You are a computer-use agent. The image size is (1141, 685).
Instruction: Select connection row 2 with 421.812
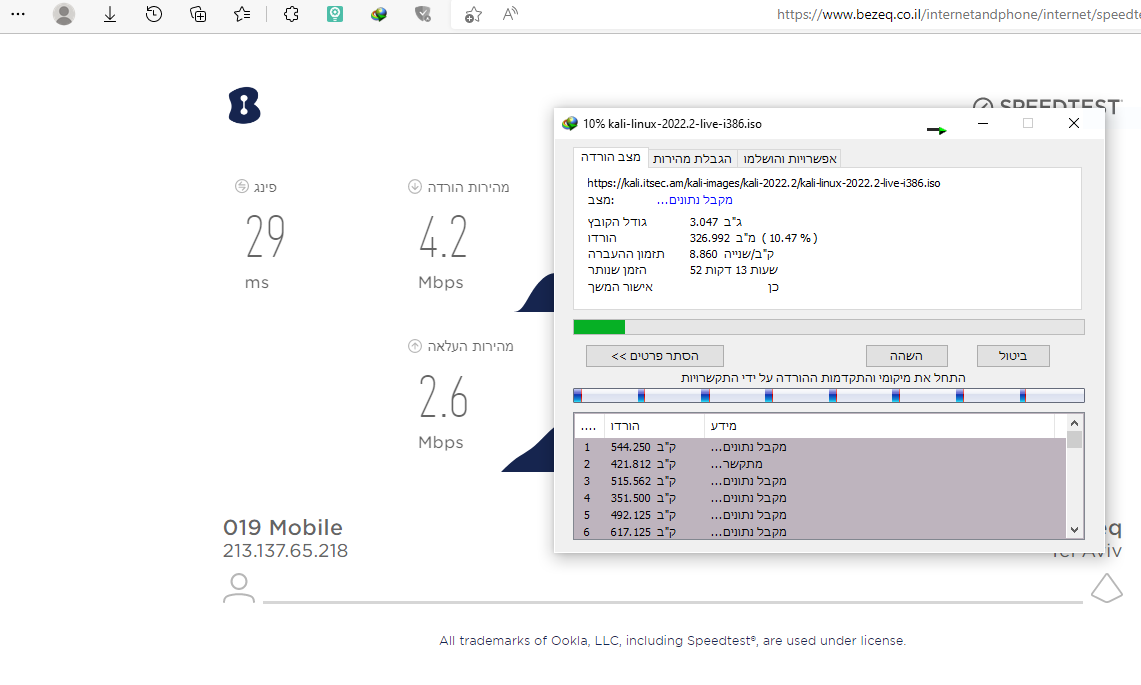(820, 464)
